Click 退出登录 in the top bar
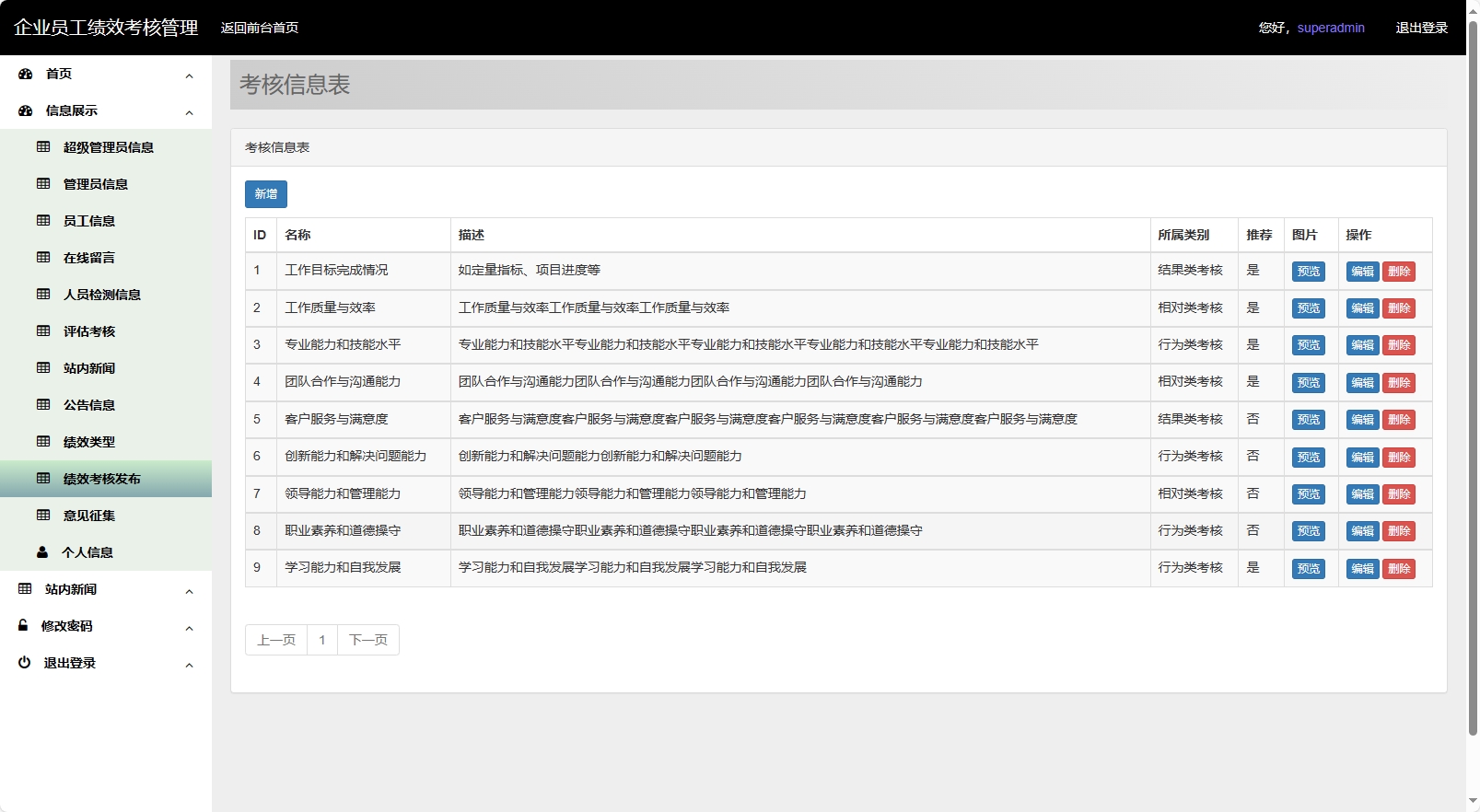The height and width of the screenshot is (812, 1480). pos(1421,28)
